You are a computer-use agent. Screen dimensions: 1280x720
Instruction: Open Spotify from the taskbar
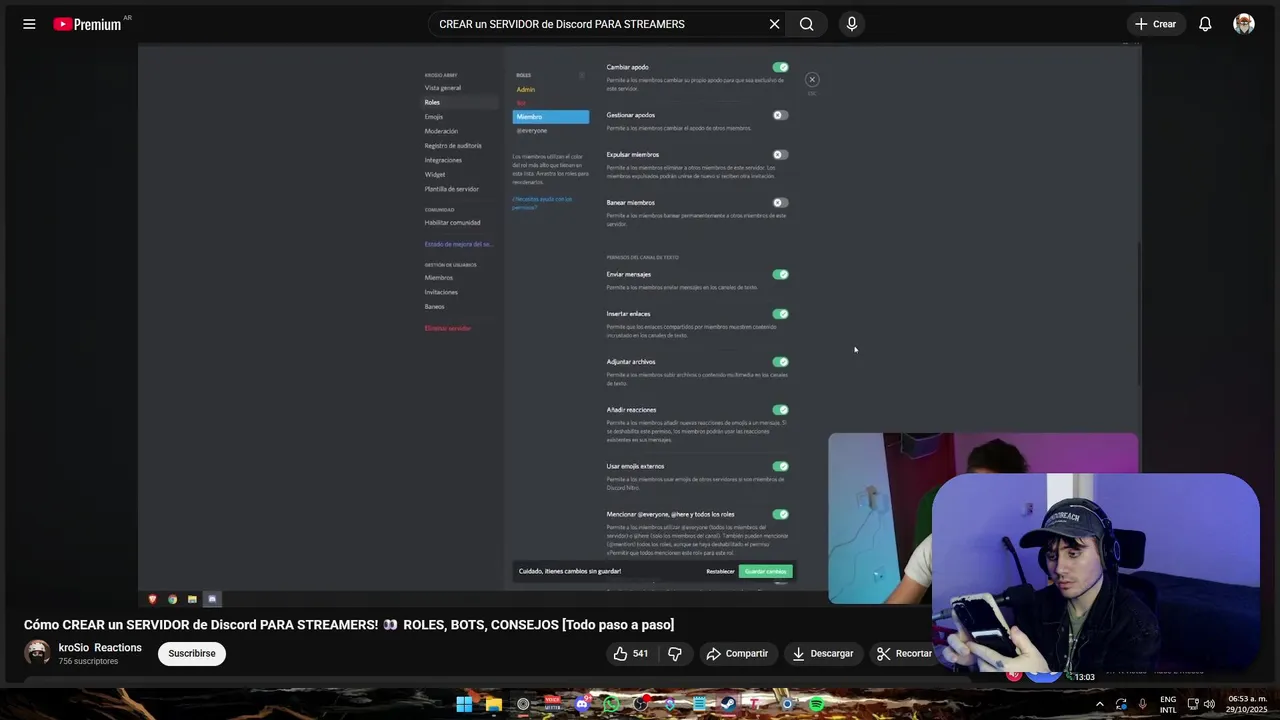point(816,704)
